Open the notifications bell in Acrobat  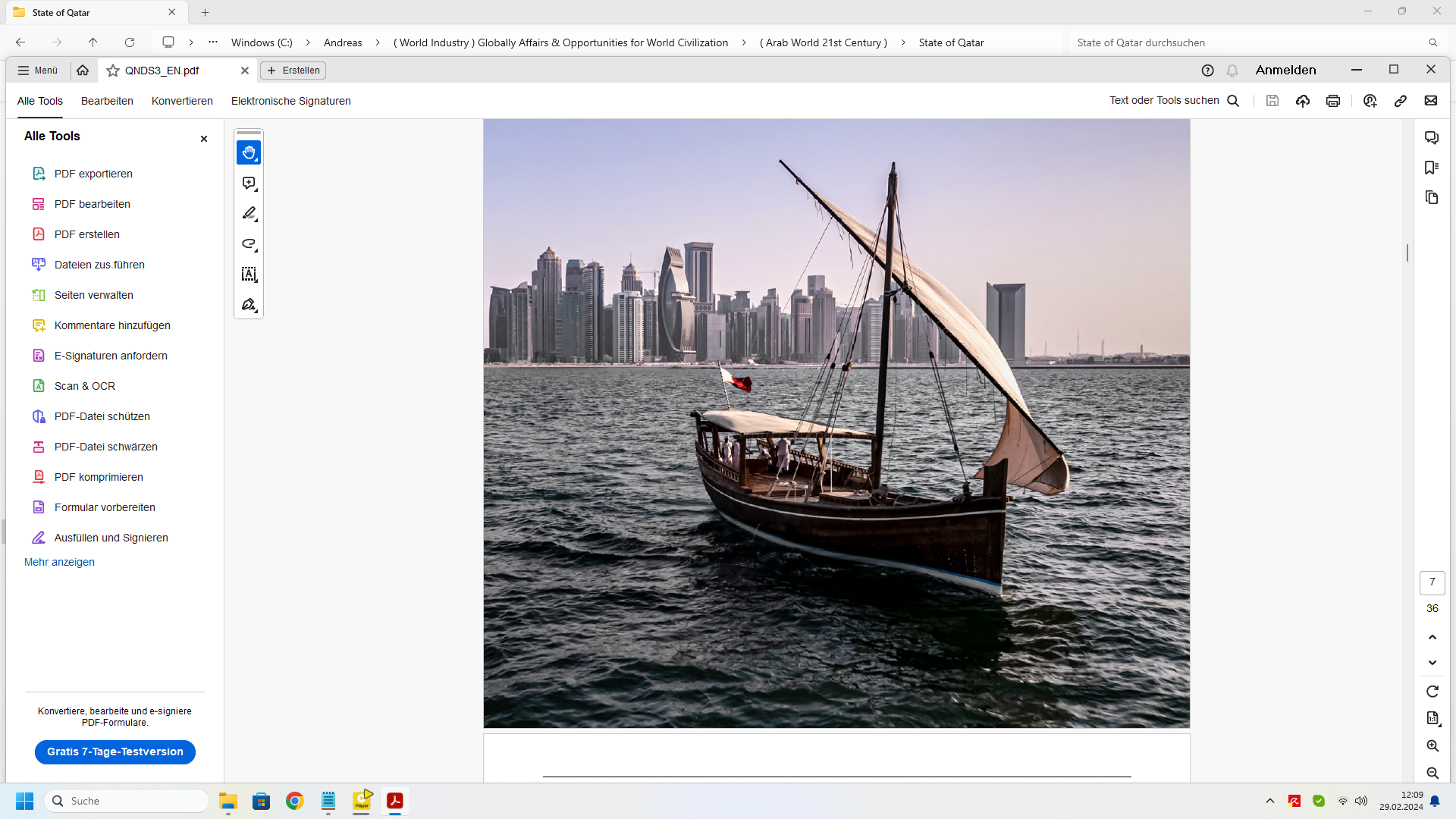(x=1232, y=71)
